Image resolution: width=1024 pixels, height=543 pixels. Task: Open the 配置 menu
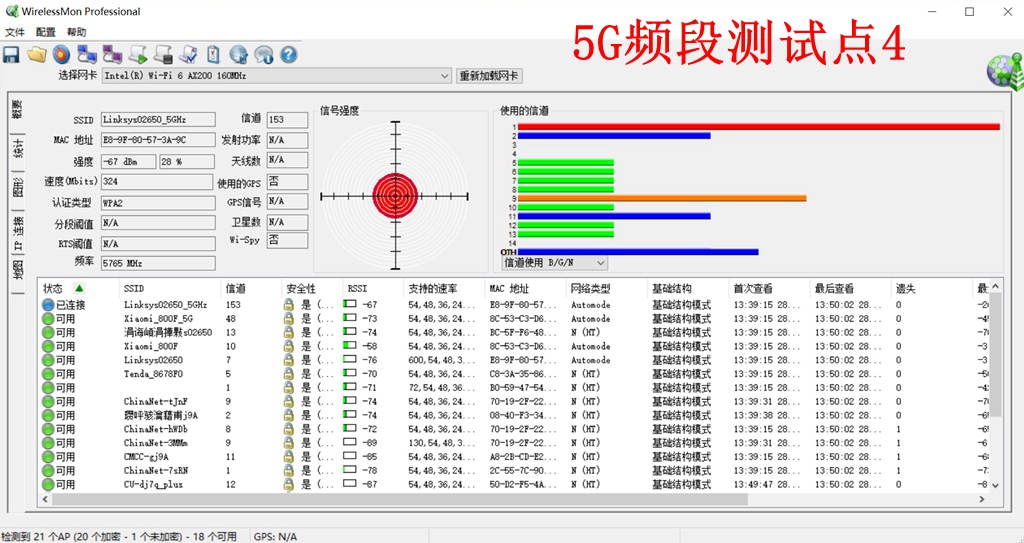point(46,32)
